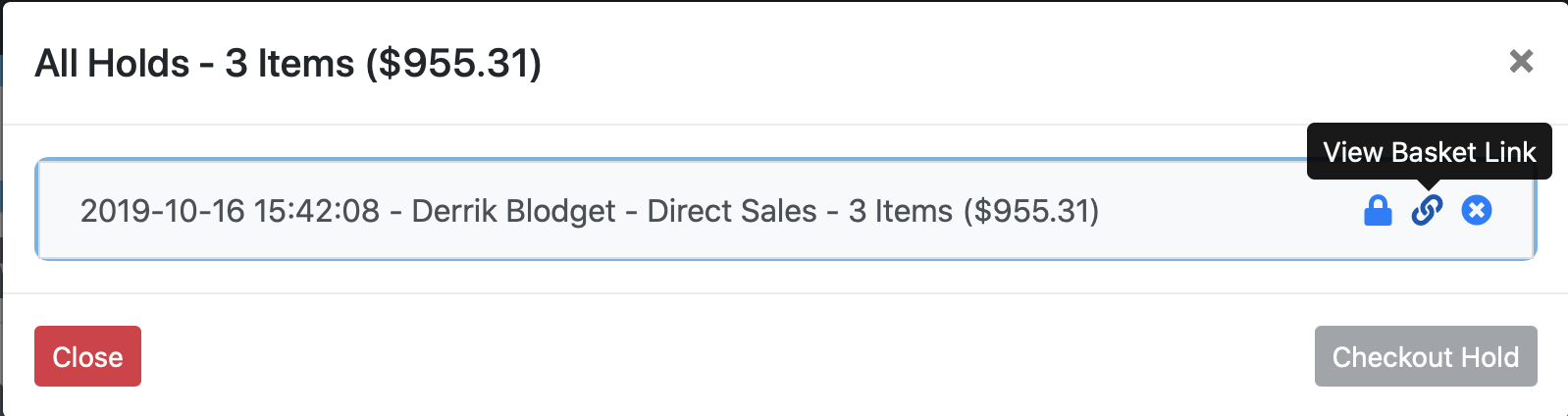Select the 2019-10-16 15:42:08 hold row
Image resolution: width=1568 pixels, height=416 pixels.
coord(786,210)
